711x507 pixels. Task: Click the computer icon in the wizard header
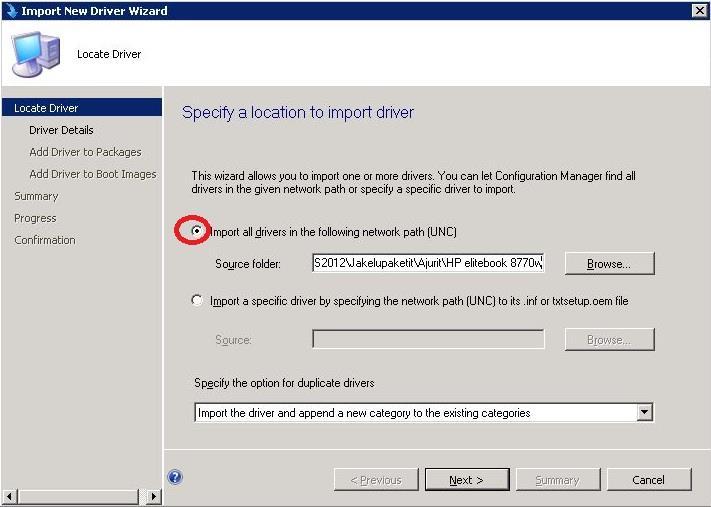36,54
